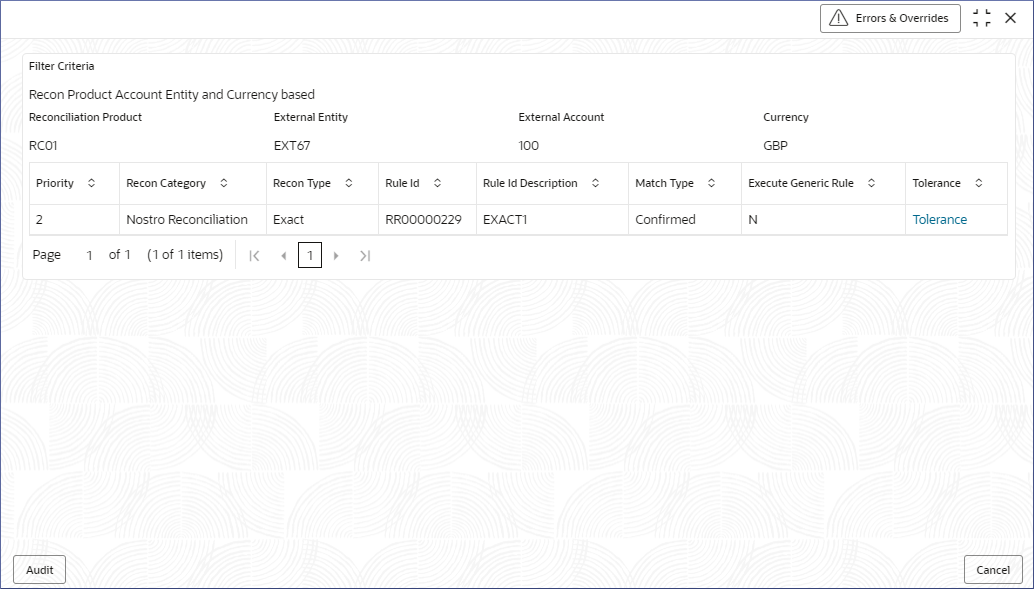Screen dimensions: 1034x589
Task: Open the Audit button
Action: 40,570
